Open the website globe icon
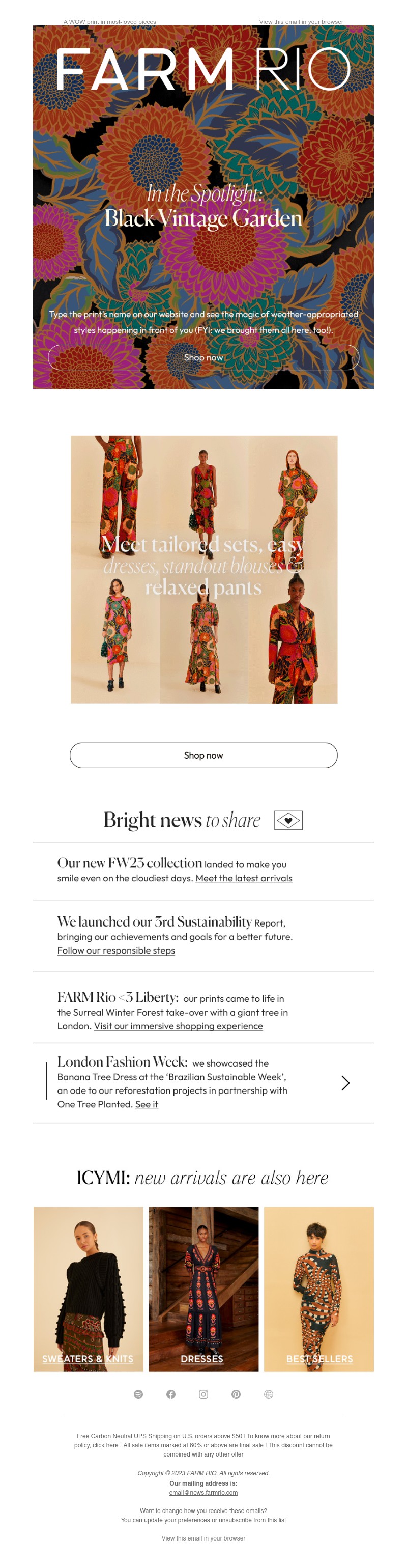The width and height of the screenshot is (407, 1568). click(x=268, y=1394)
